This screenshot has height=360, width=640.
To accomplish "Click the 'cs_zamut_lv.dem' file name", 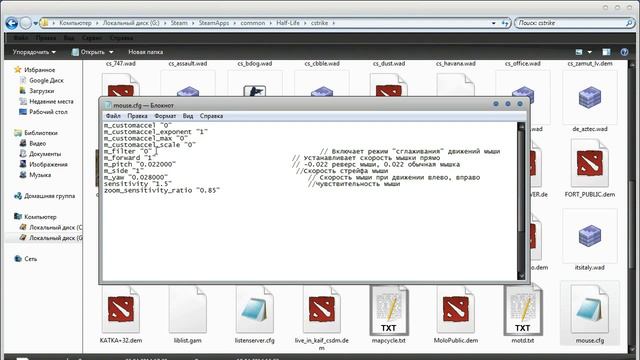I will pyautogui.click(x=590, y=64).
